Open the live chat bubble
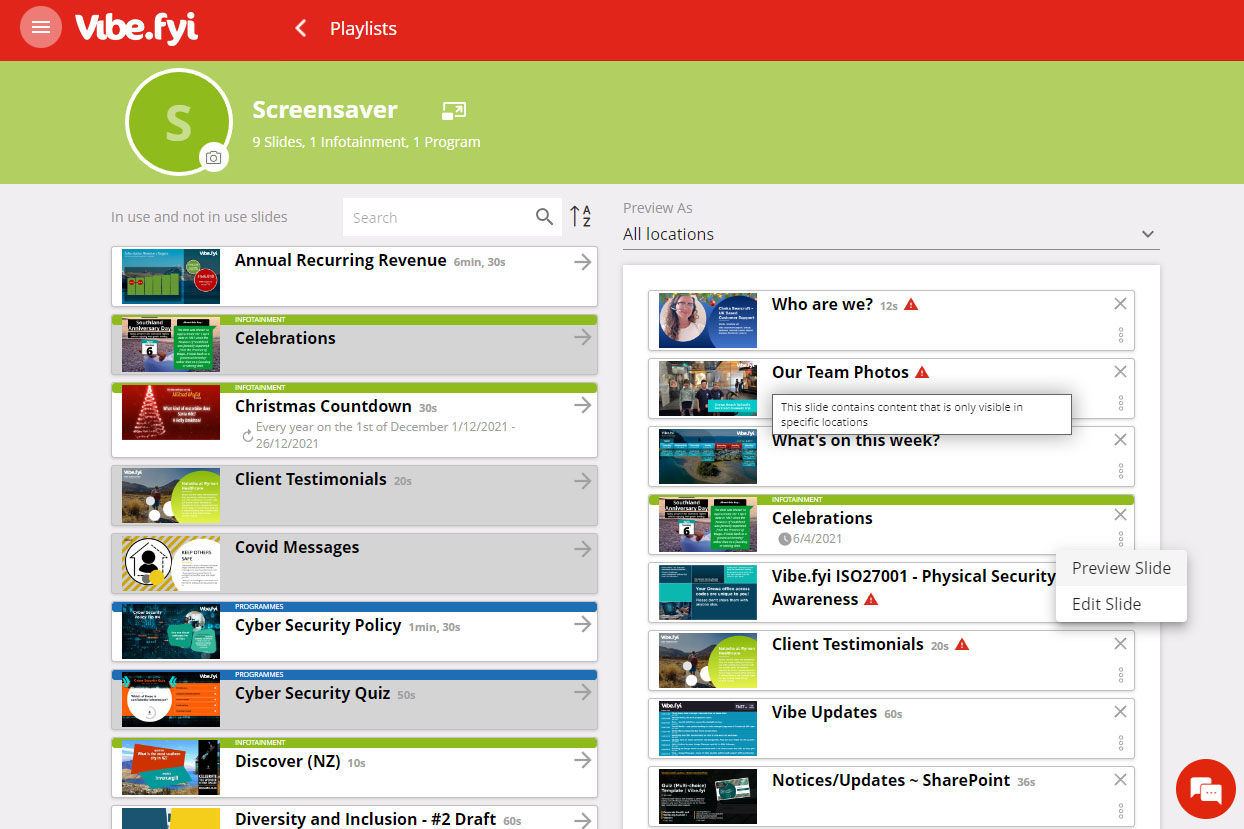The height and width of the screenshot is (829, 1244). tap(1207, 791)
